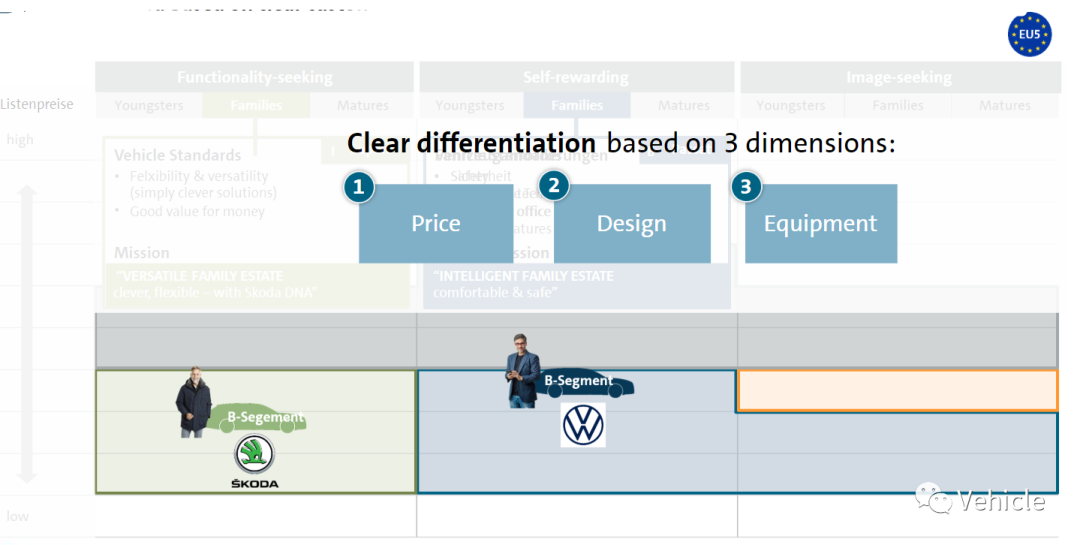This screenshot has width=1080, height=545.
Task: Click the man holding a phone
Action: pyautogui.click(x=522, y=371)
